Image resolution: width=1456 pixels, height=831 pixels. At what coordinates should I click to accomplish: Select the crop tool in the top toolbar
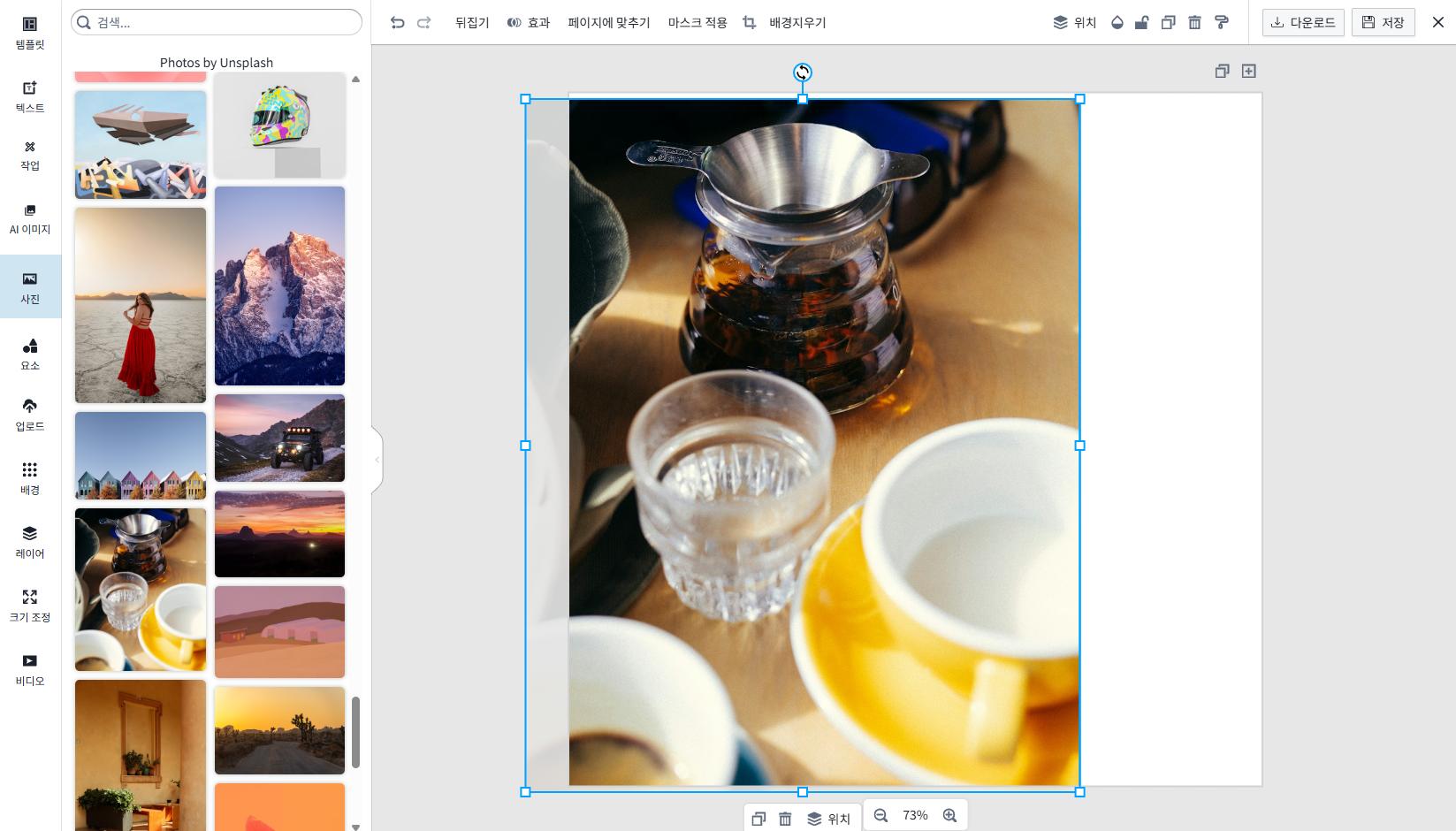[x=749, y=22]
